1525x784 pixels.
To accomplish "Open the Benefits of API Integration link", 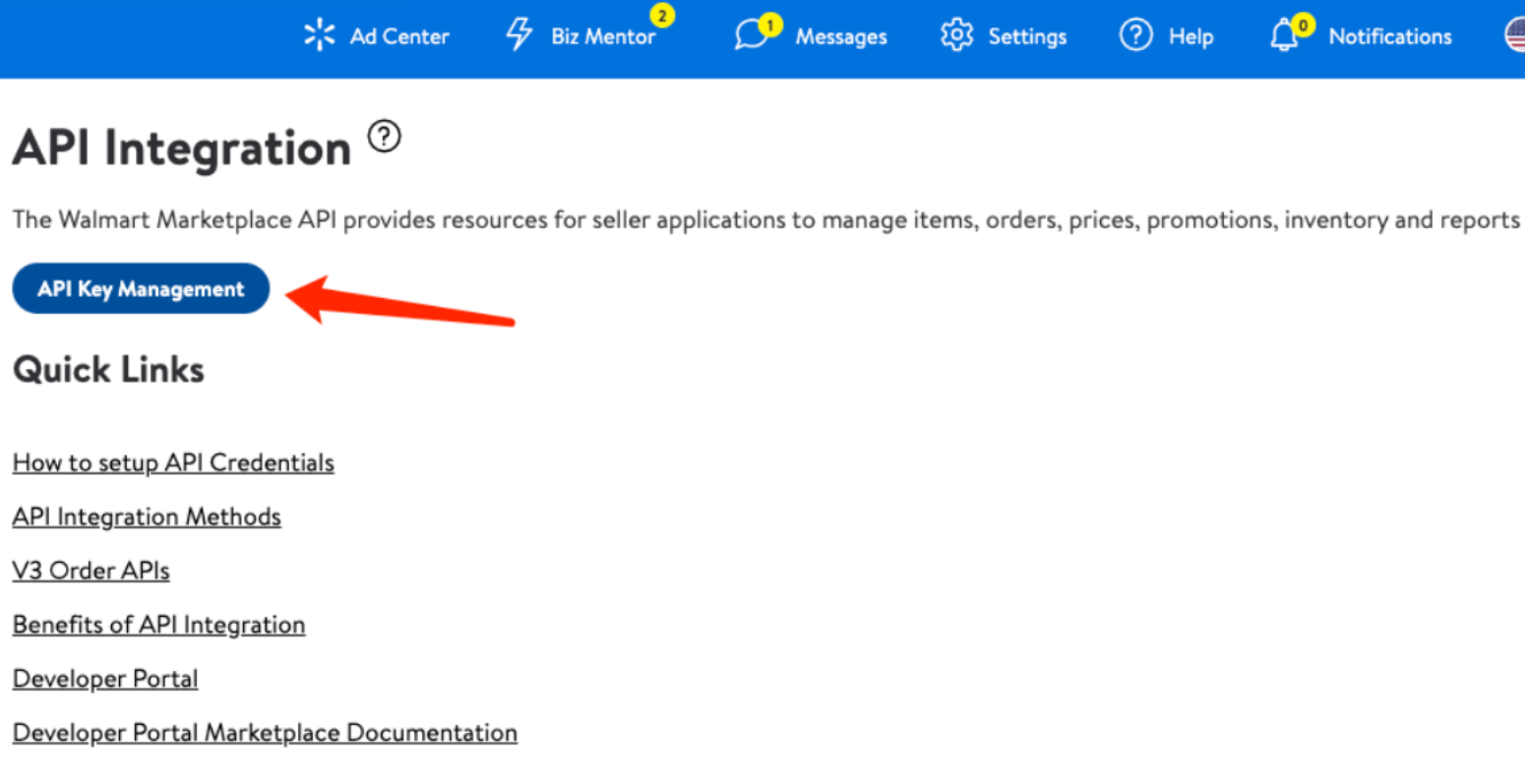I will click(x=158, y=625).
